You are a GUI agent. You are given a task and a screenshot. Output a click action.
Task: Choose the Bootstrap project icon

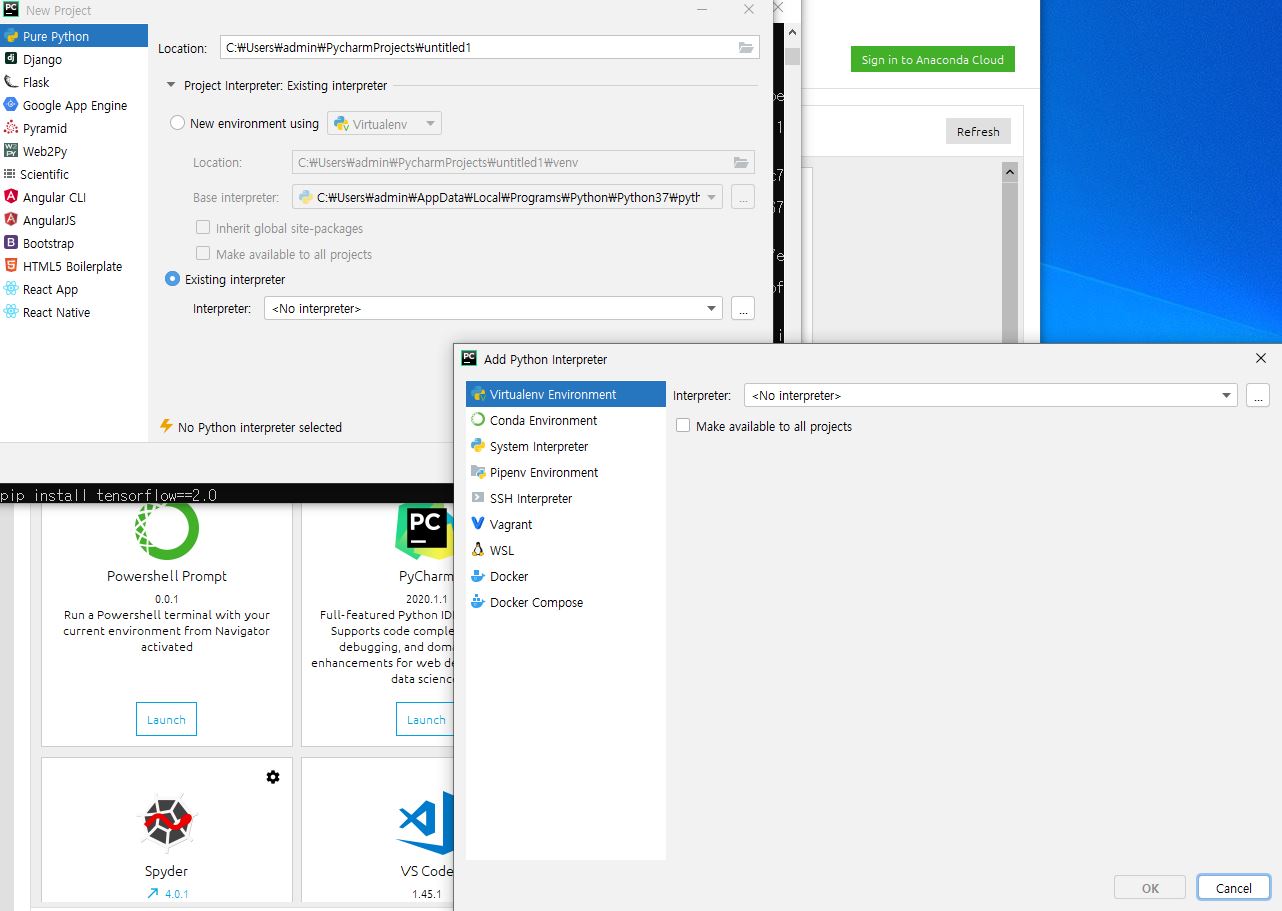[11, 243]
